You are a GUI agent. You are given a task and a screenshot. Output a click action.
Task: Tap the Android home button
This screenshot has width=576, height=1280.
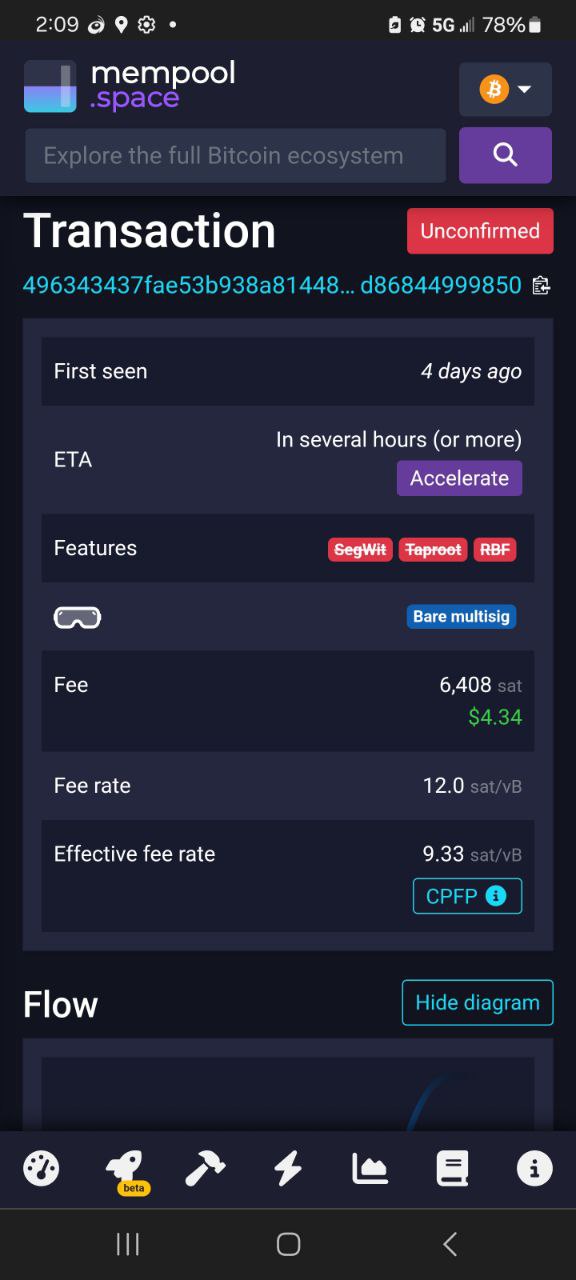pos(288,1244)
